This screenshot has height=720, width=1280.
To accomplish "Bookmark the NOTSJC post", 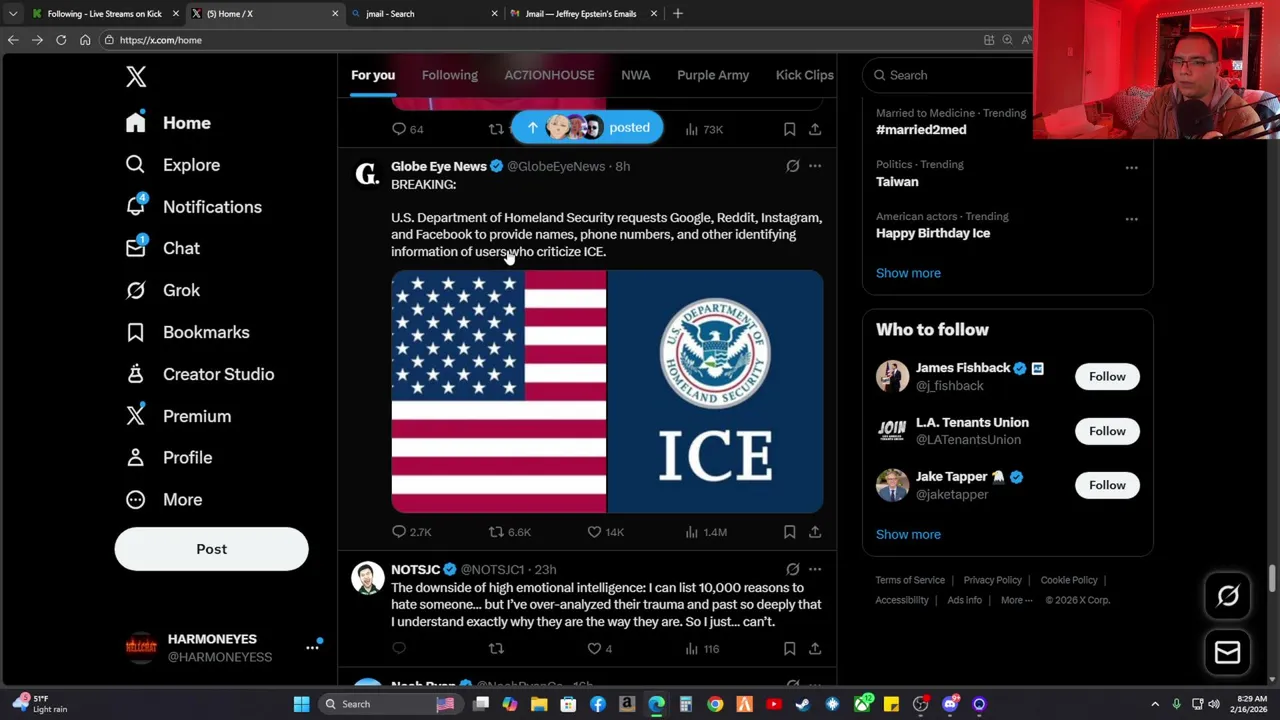I will point(789,649).
